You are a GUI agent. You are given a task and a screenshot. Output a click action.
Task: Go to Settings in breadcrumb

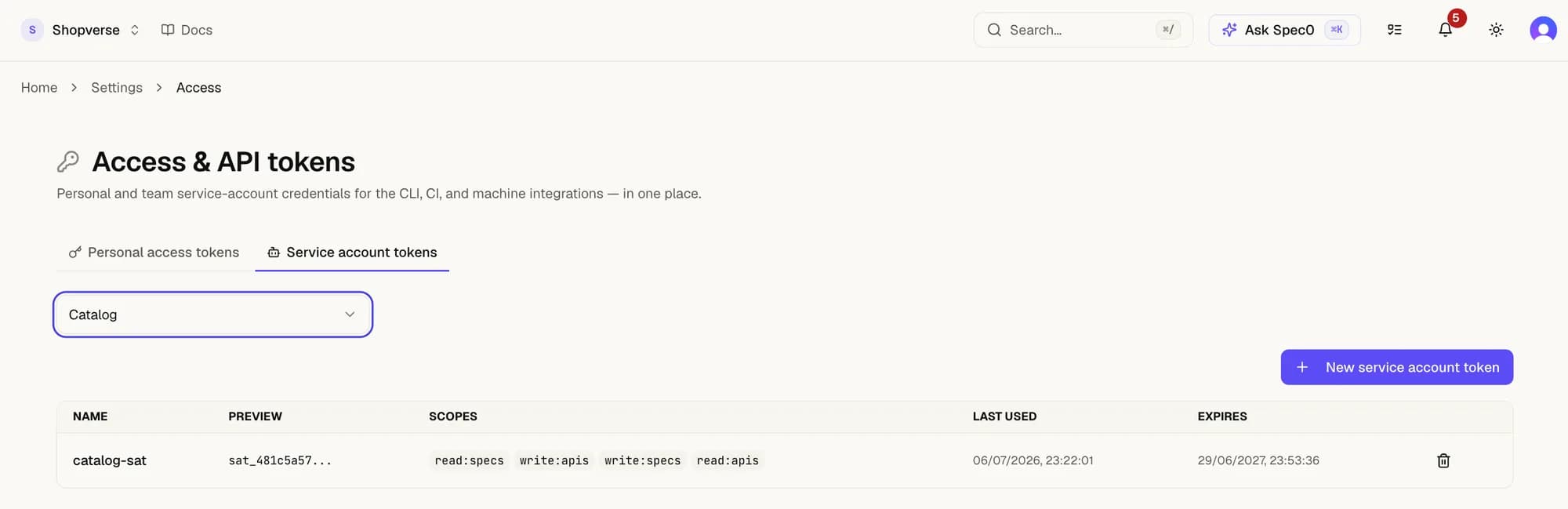tap(117, 88)
